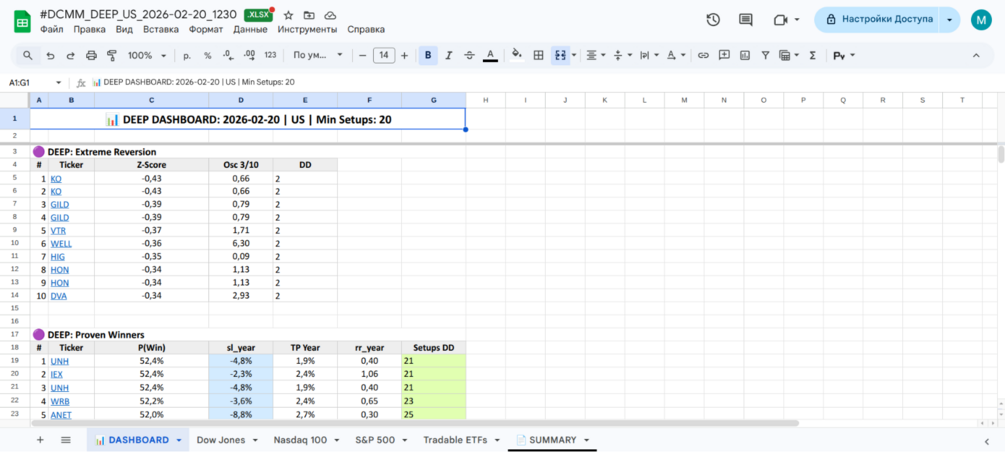This screenshot has width=1005, height=452.
Task: Increase font size with plus button
Action: tap(404, 56)
